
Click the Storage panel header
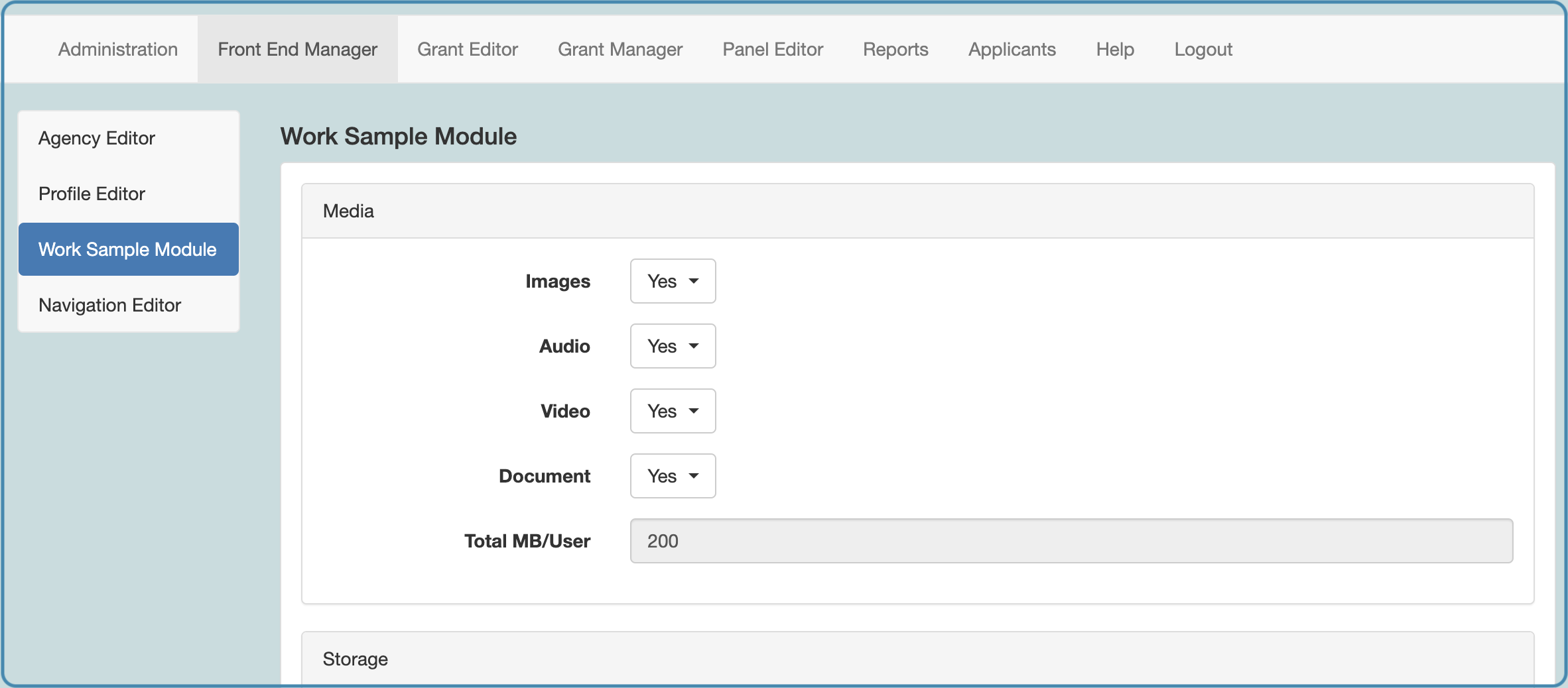tap(918, 658)
